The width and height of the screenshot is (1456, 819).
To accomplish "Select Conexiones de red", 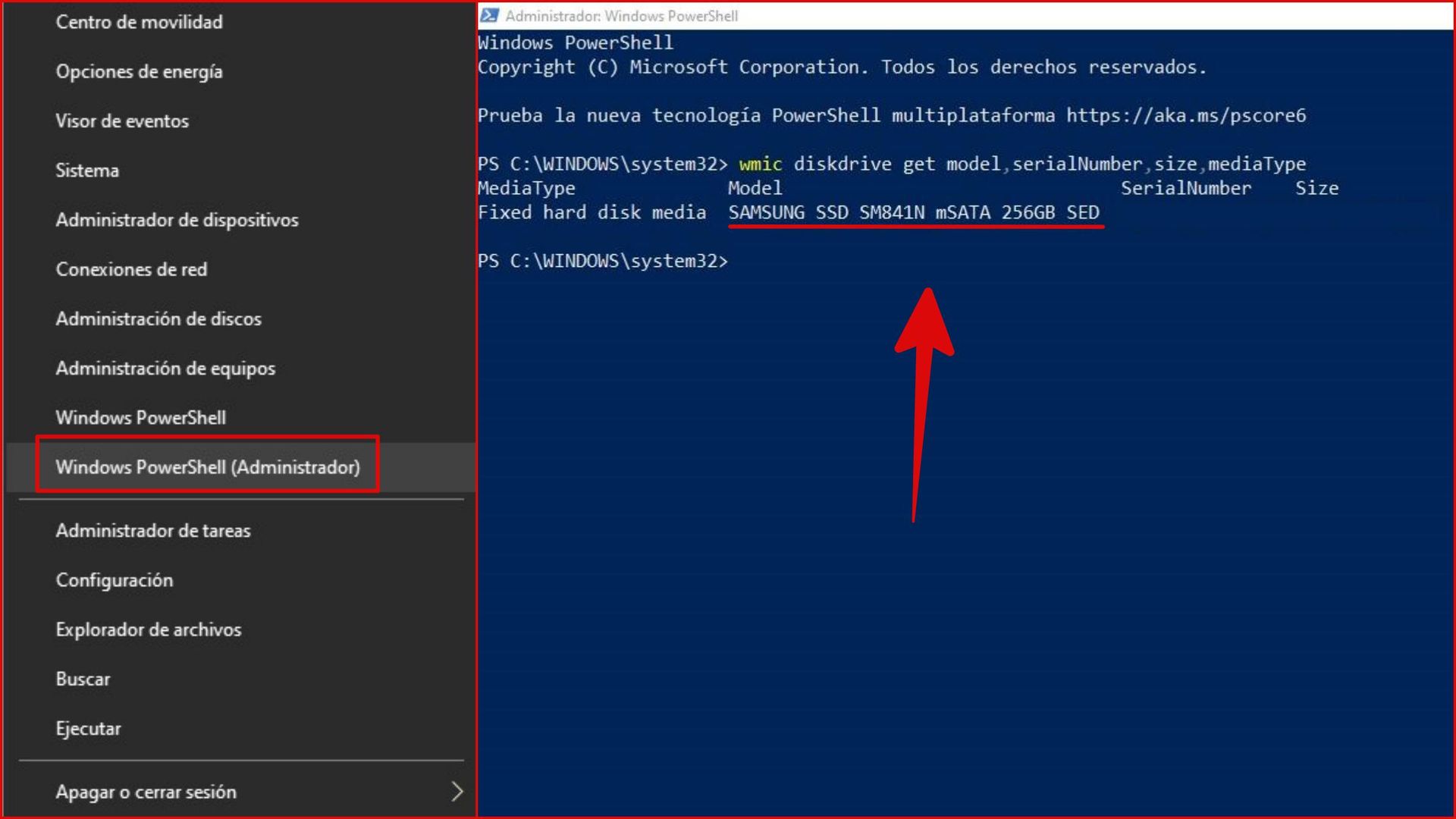I will pos(131,269).
